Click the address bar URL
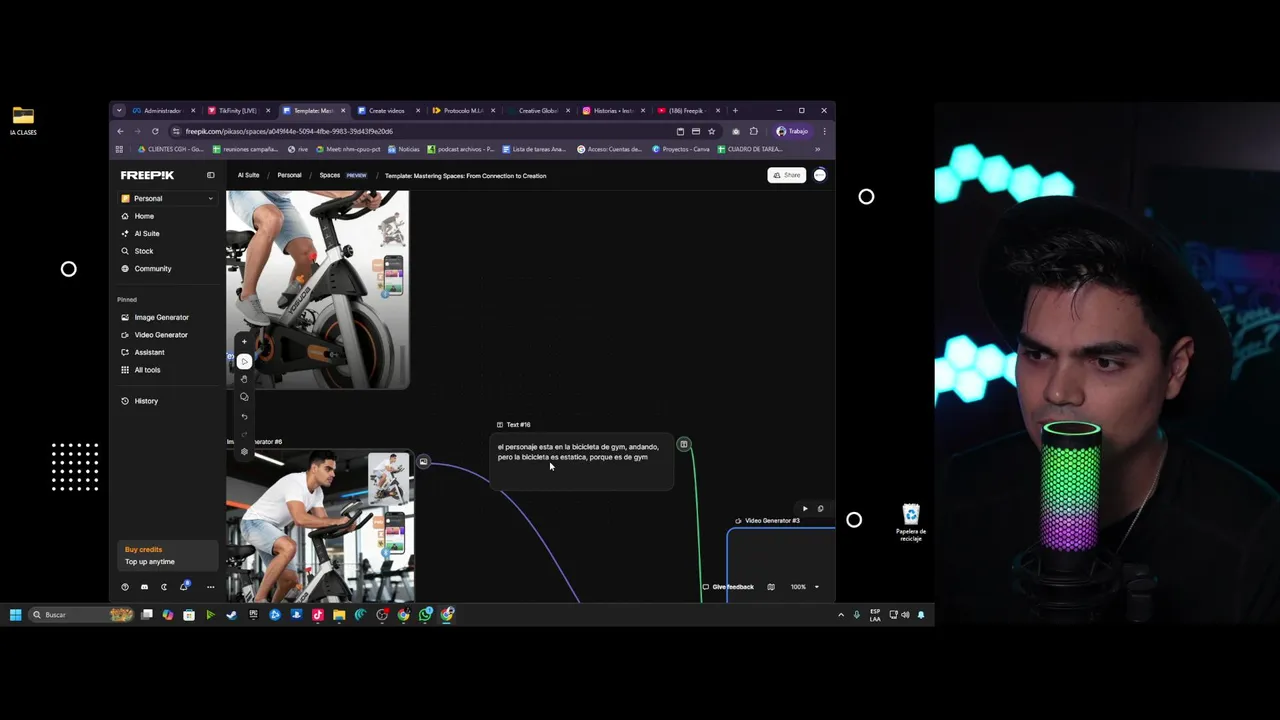This screenshot has width=1280, height=720. pos(289,131)
